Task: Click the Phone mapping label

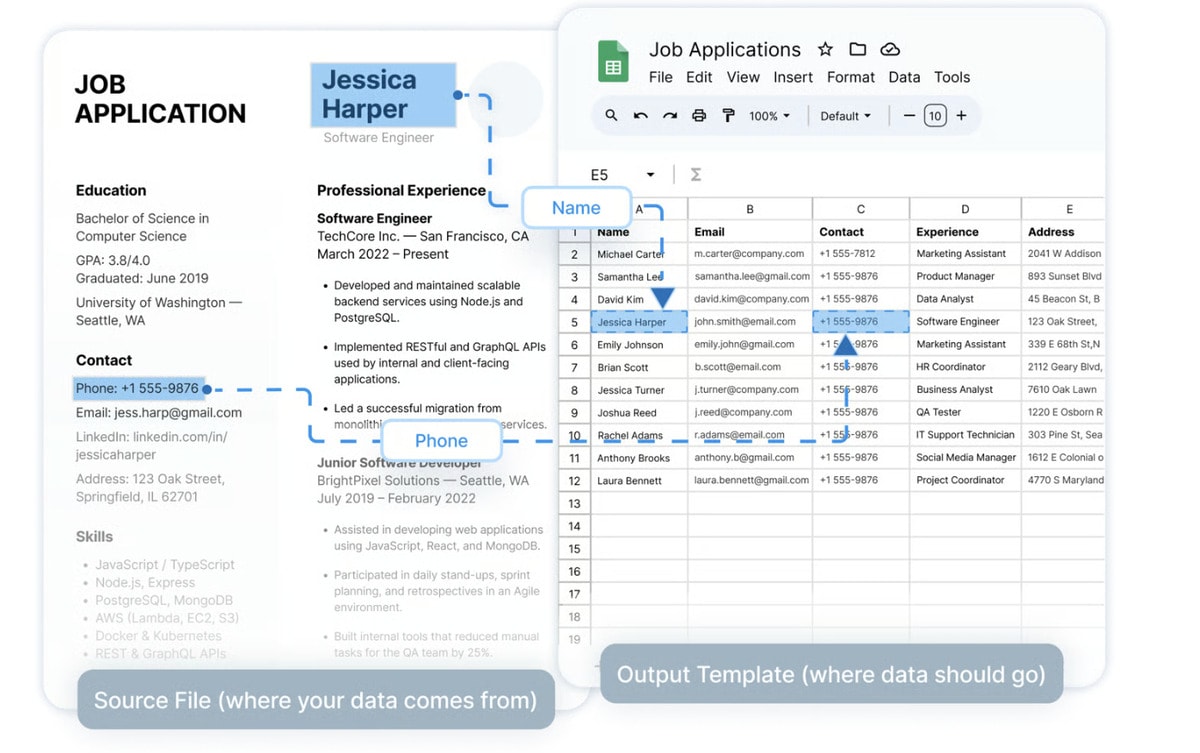Action: (x=441, y=441)
